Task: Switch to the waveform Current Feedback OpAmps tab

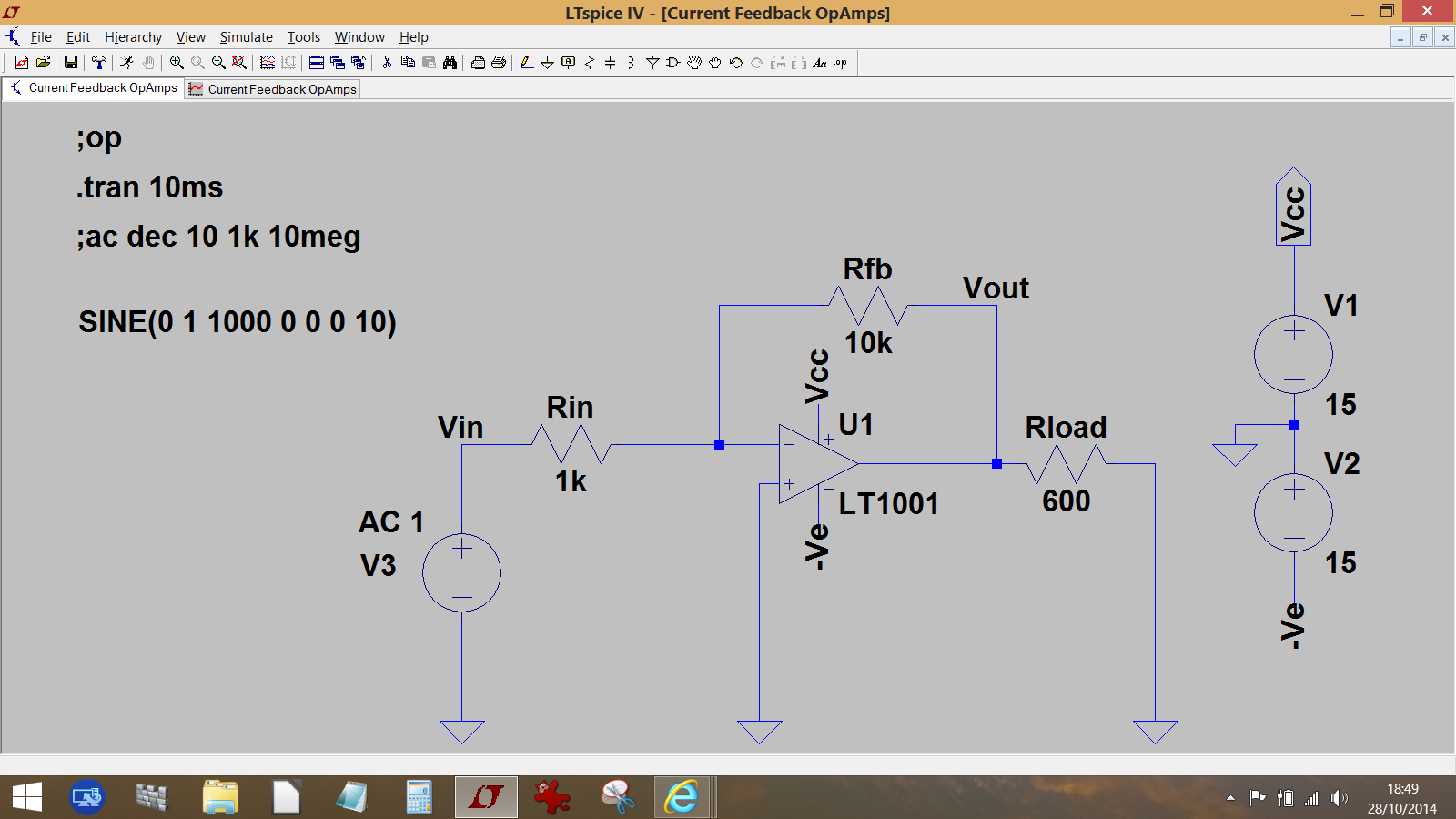Action: 273,89
